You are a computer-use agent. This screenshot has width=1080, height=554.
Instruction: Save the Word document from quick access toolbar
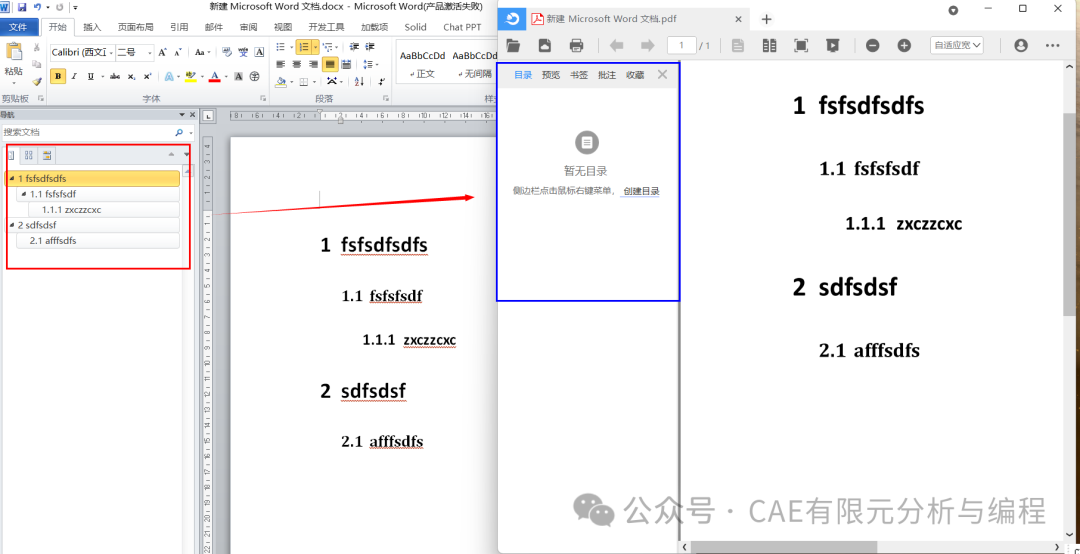22,7
